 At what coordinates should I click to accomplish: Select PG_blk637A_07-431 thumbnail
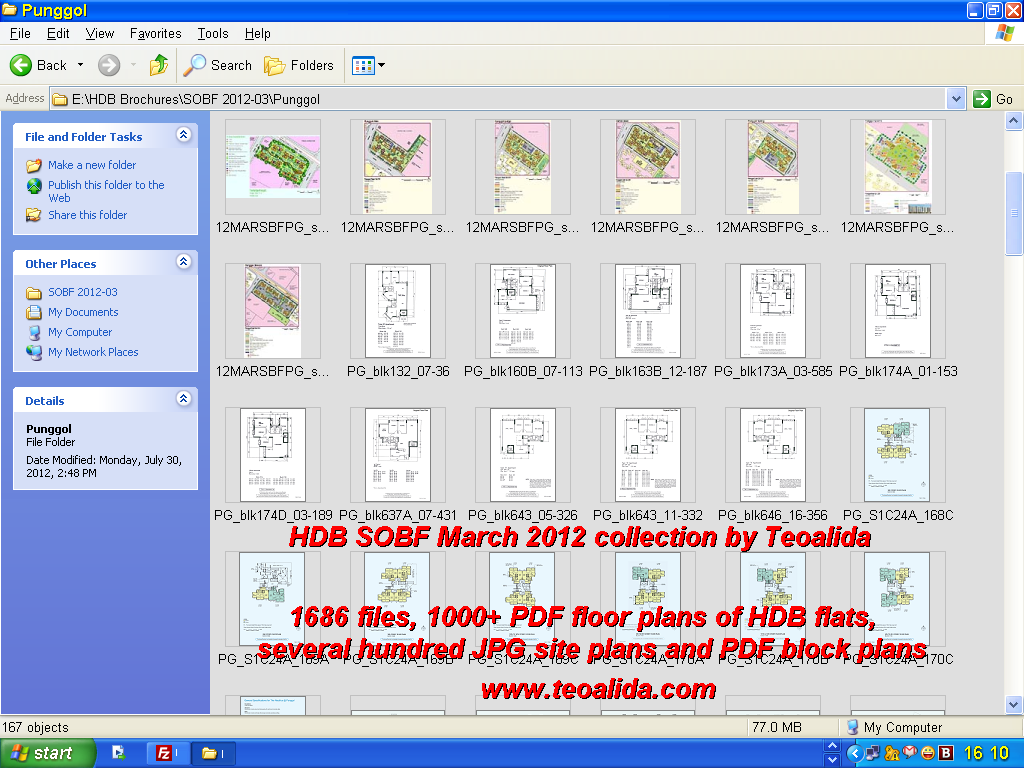[x=398, y=455]
